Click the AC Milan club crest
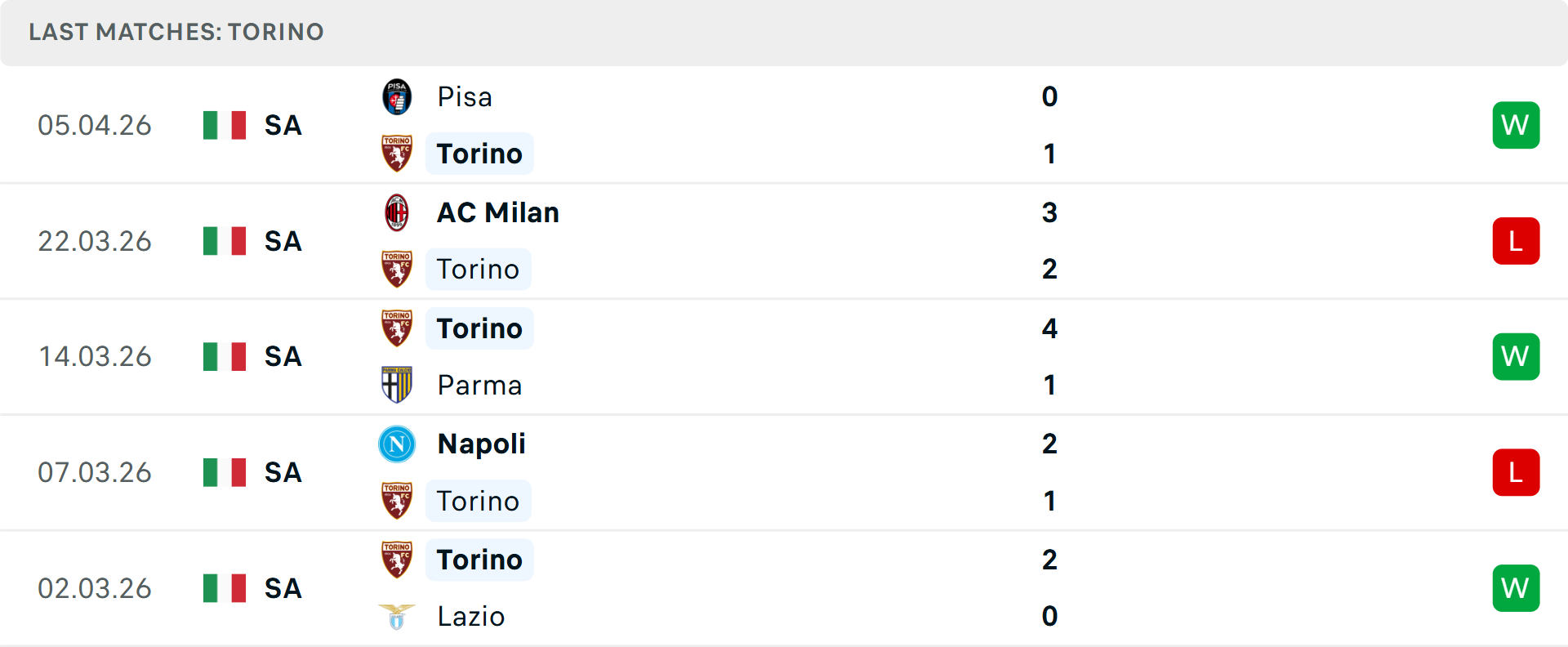The width and height of the screenshot is (1568, 647). (397, 213)
